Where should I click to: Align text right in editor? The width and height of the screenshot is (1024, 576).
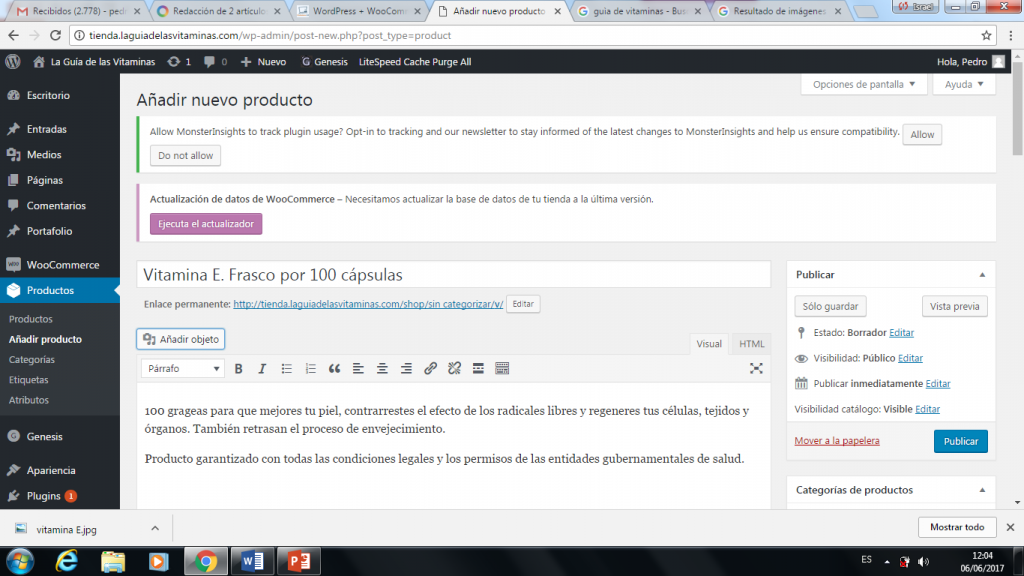(x=406, y=369)
